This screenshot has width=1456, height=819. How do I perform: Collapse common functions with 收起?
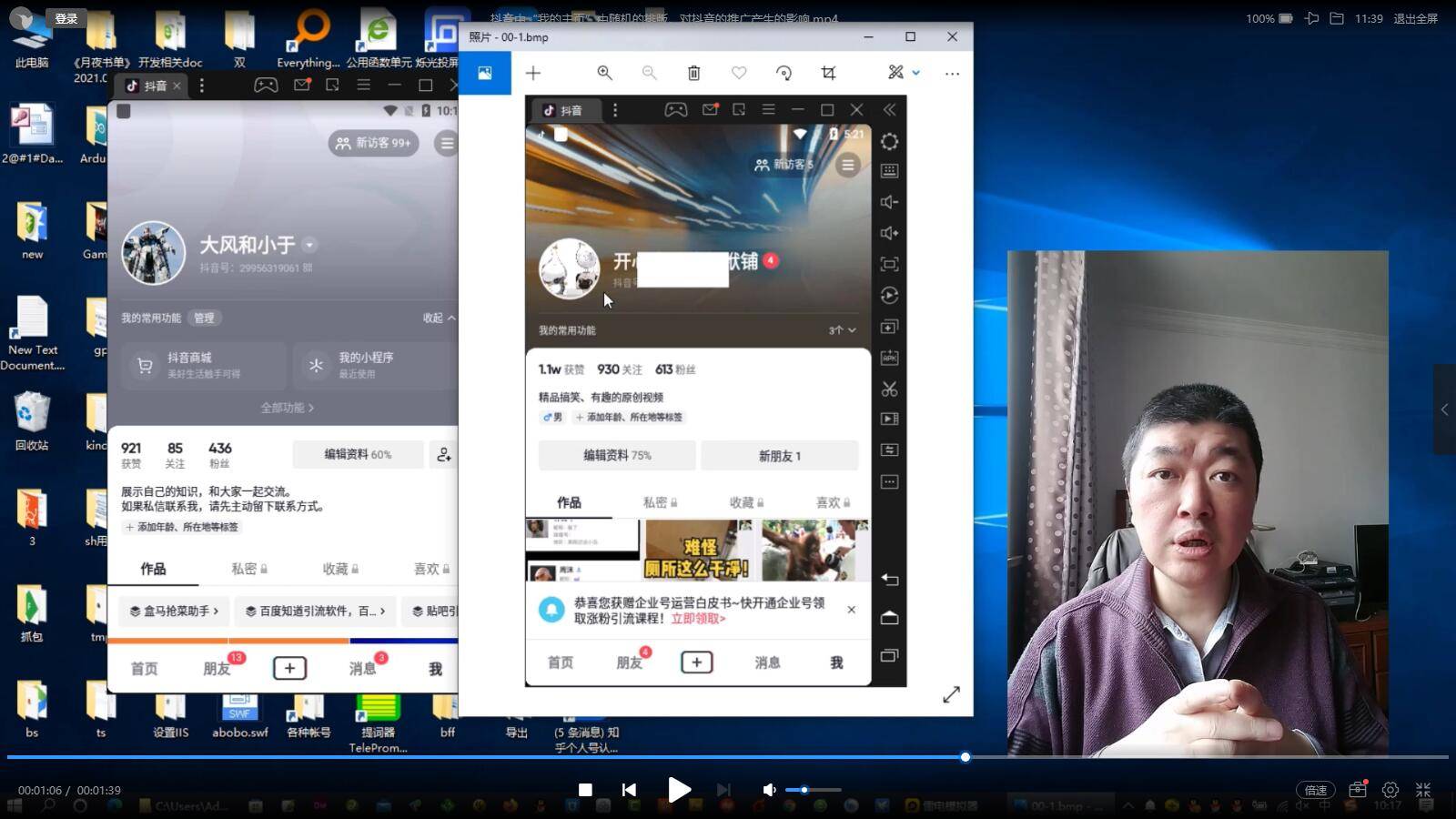pyautogui.click(x=438, y=318)
